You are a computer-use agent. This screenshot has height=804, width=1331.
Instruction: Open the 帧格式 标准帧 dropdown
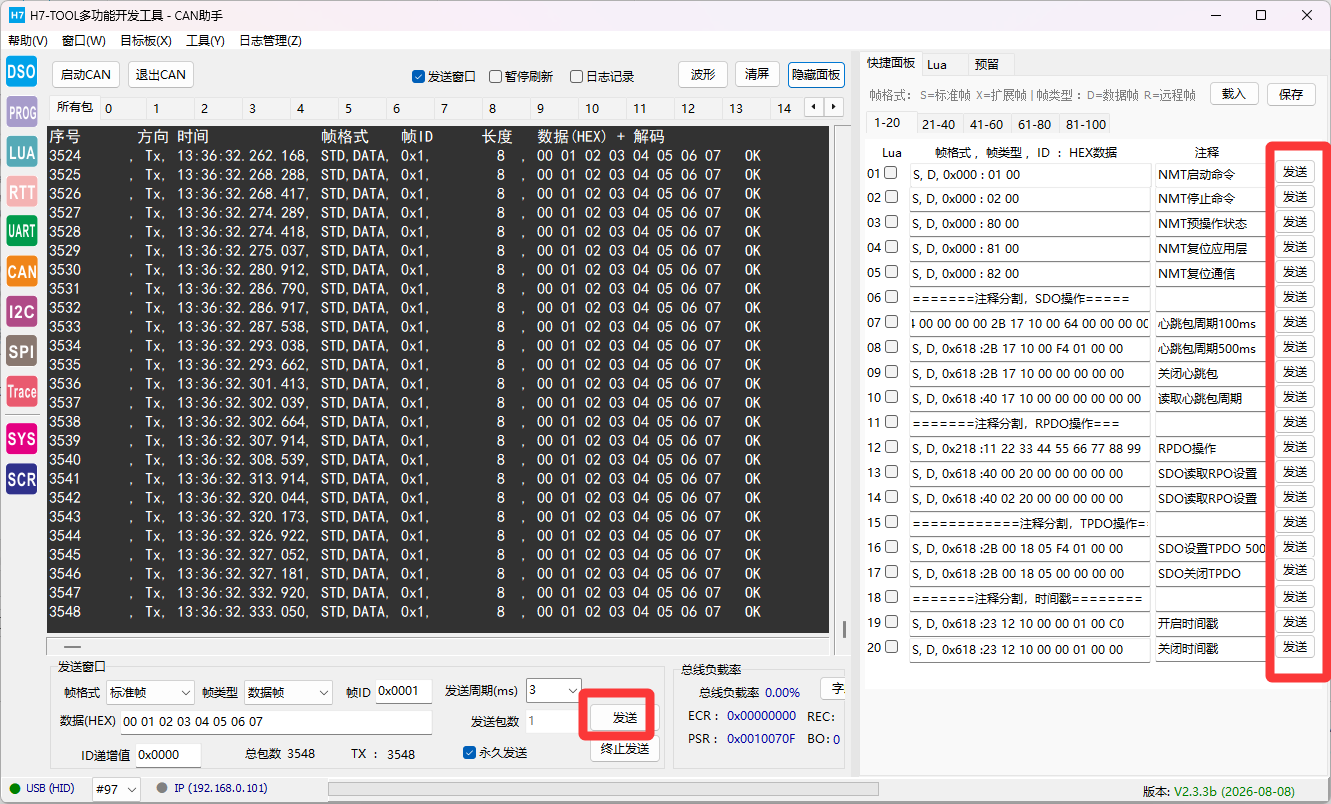coord(150,692)
